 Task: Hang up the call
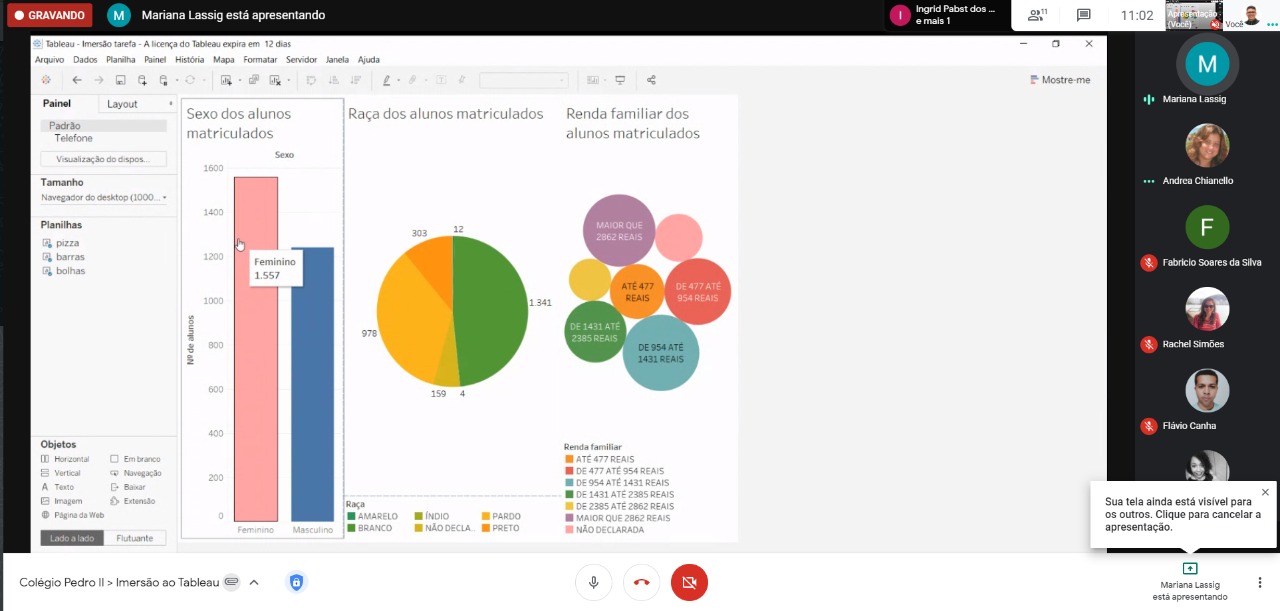(x=641, y=582)
